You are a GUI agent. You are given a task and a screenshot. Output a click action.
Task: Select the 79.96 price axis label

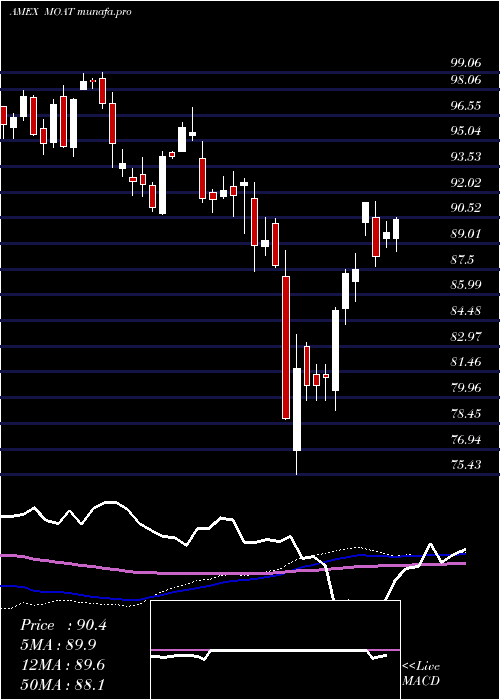(466, 388)
